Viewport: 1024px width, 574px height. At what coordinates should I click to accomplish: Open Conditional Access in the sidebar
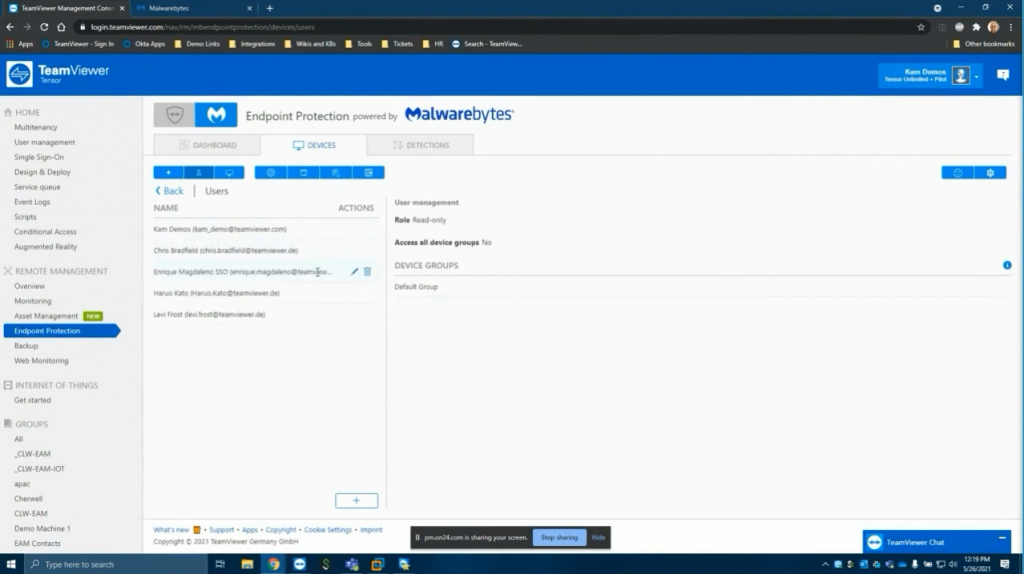coord(45,232)
